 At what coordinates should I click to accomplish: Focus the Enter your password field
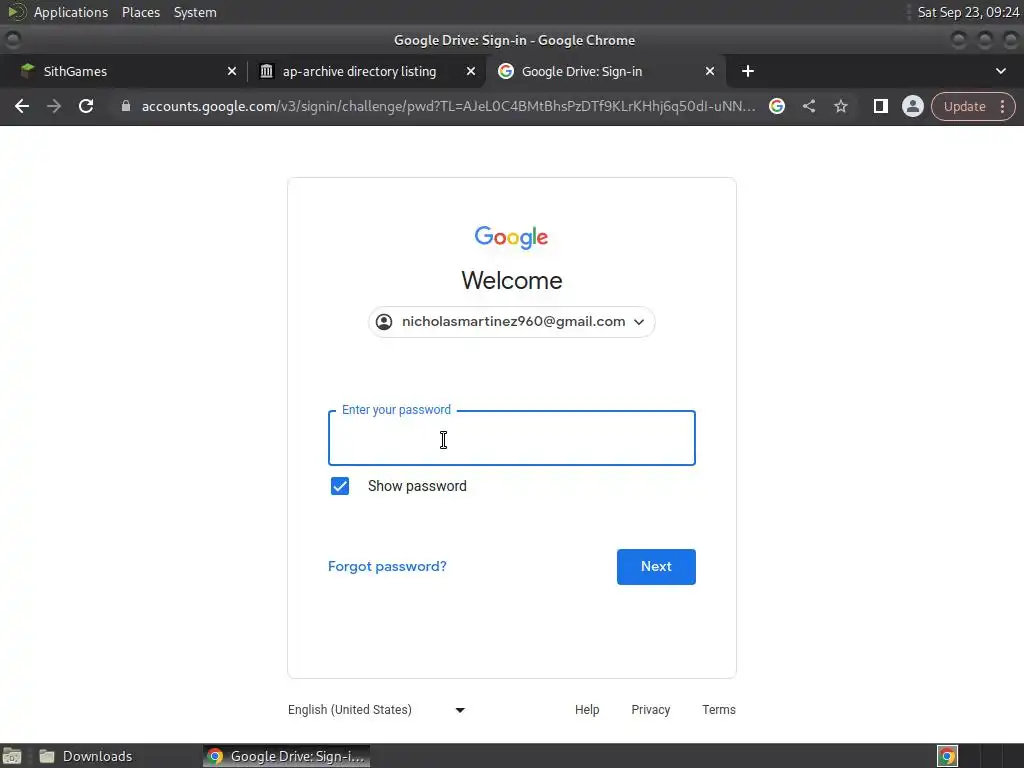pos(511,438)
